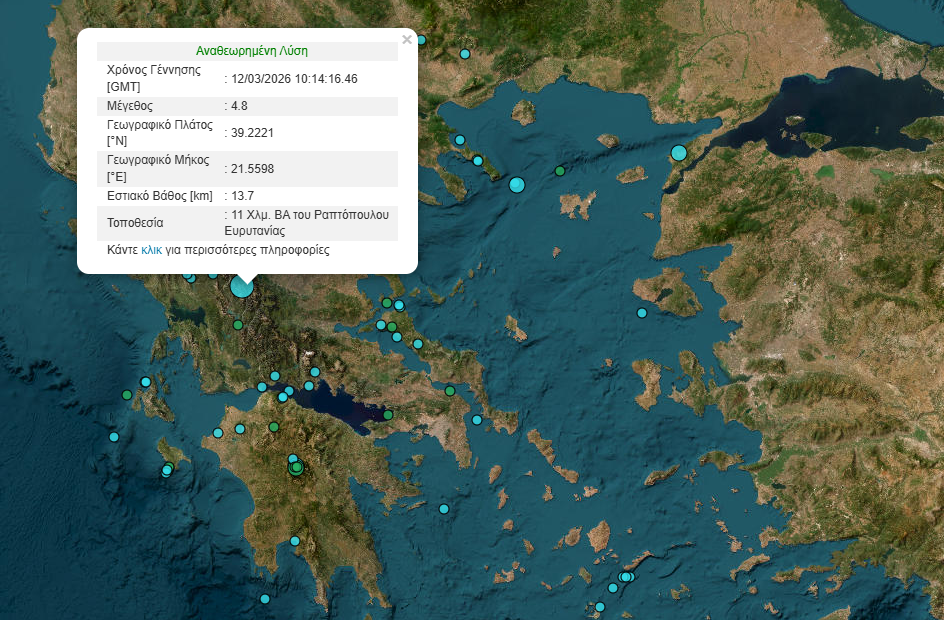944x620 pixels.
Task: Click the large cyan marker at the popup's pointer tip
Action: coord(242,287)
